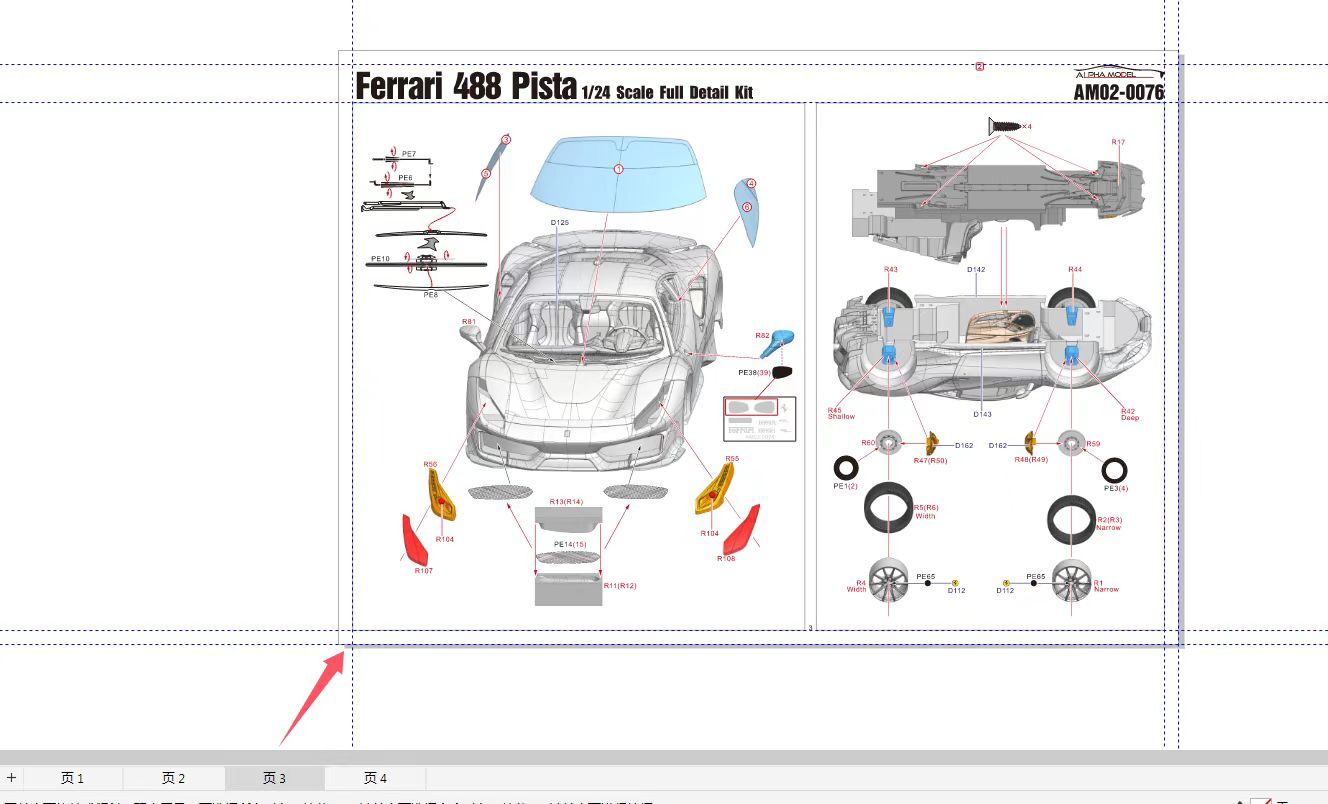The height and width of the screenshot is (804, 1328).
Task: Click the 'PE7' wiper part label
Action: (409, 154)
